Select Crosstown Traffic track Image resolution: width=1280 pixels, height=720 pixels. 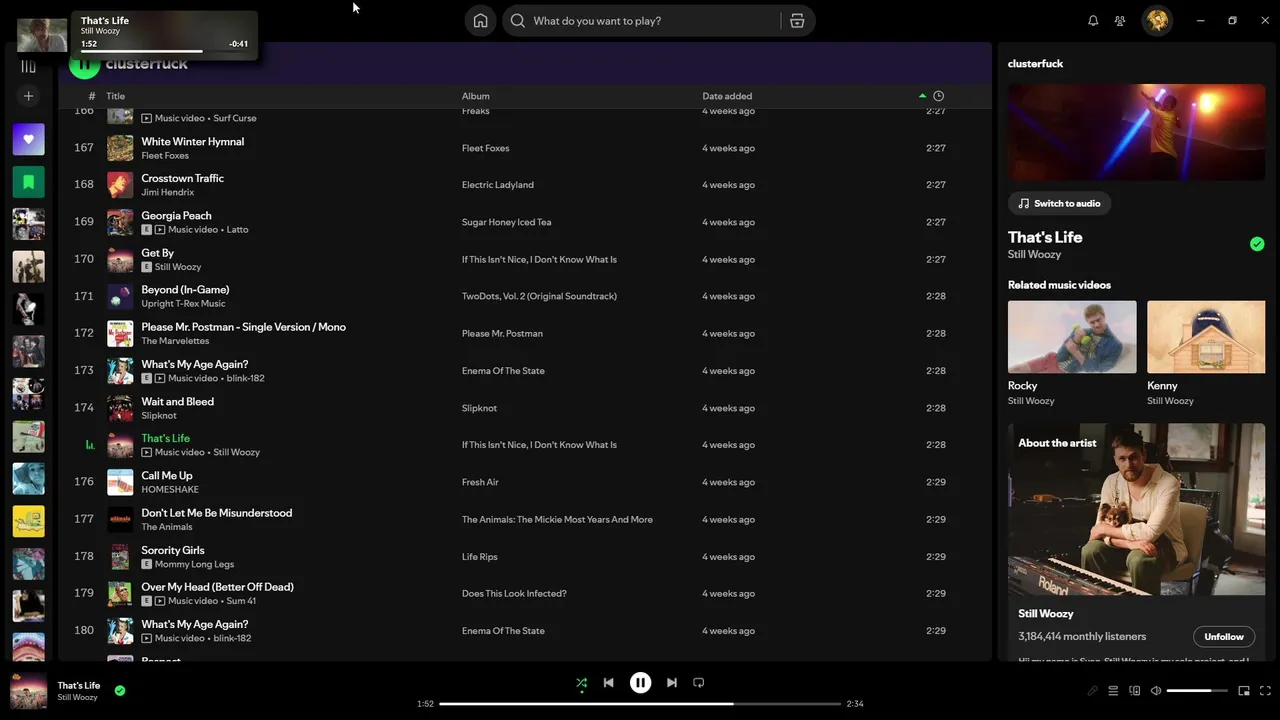(x=182, y=178)
